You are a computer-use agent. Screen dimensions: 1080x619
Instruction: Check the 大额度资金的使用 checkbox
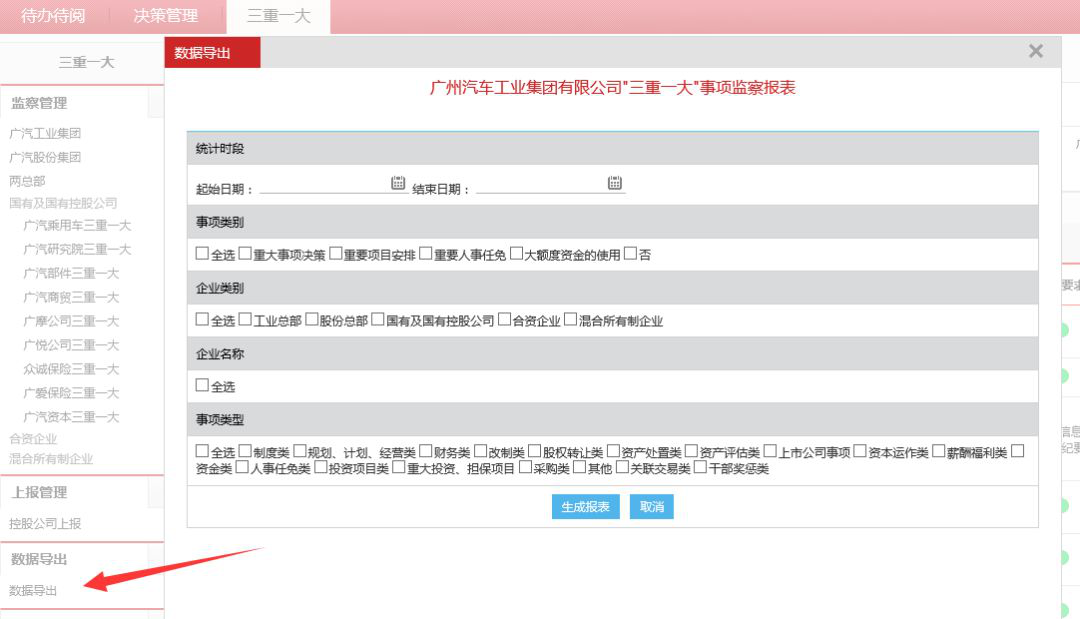[x=517, y=253]
